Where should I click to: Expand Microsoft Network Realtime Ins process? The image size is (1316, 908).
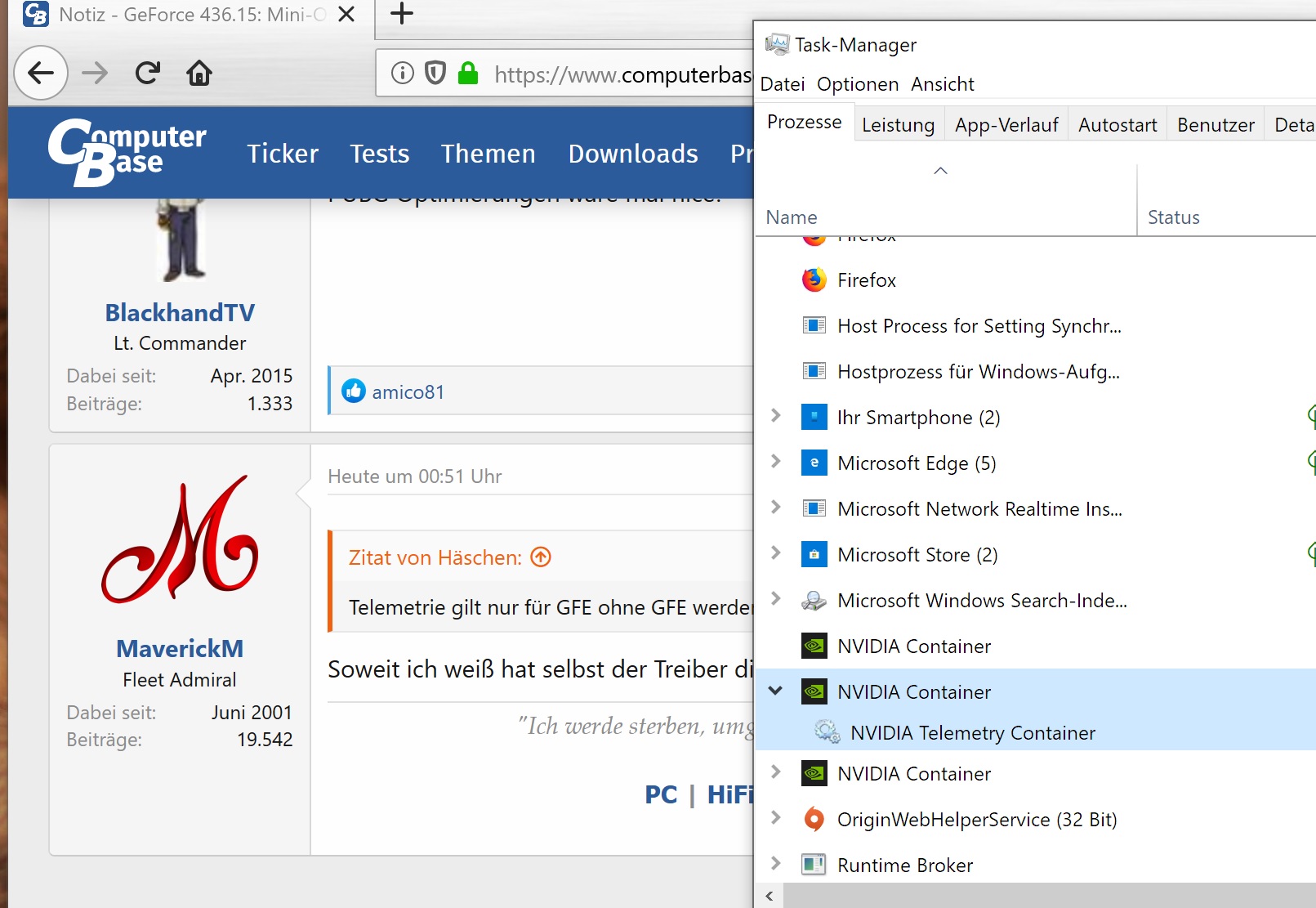pyautogui.click(x=776, y=508)
